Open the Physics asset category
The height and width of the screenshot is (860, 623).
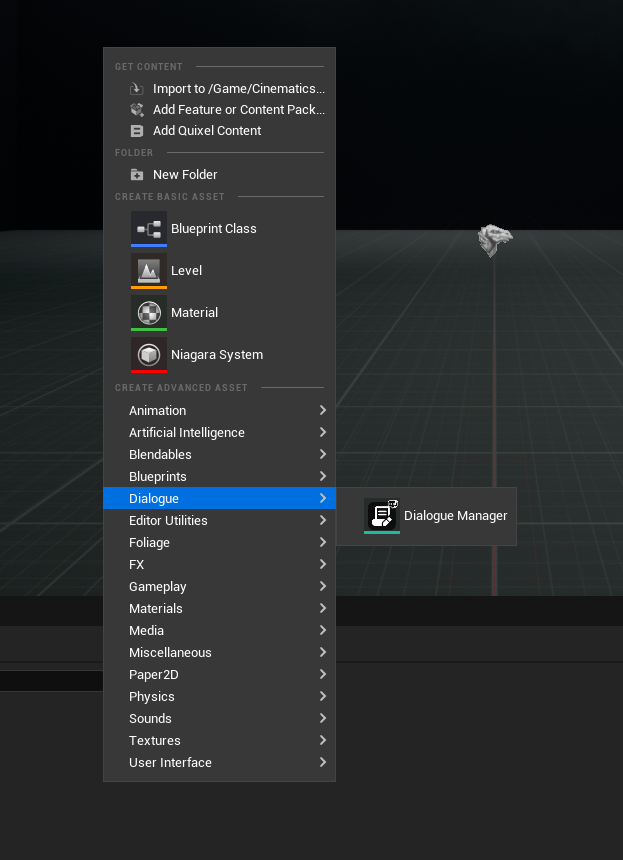tap(152, 696)
